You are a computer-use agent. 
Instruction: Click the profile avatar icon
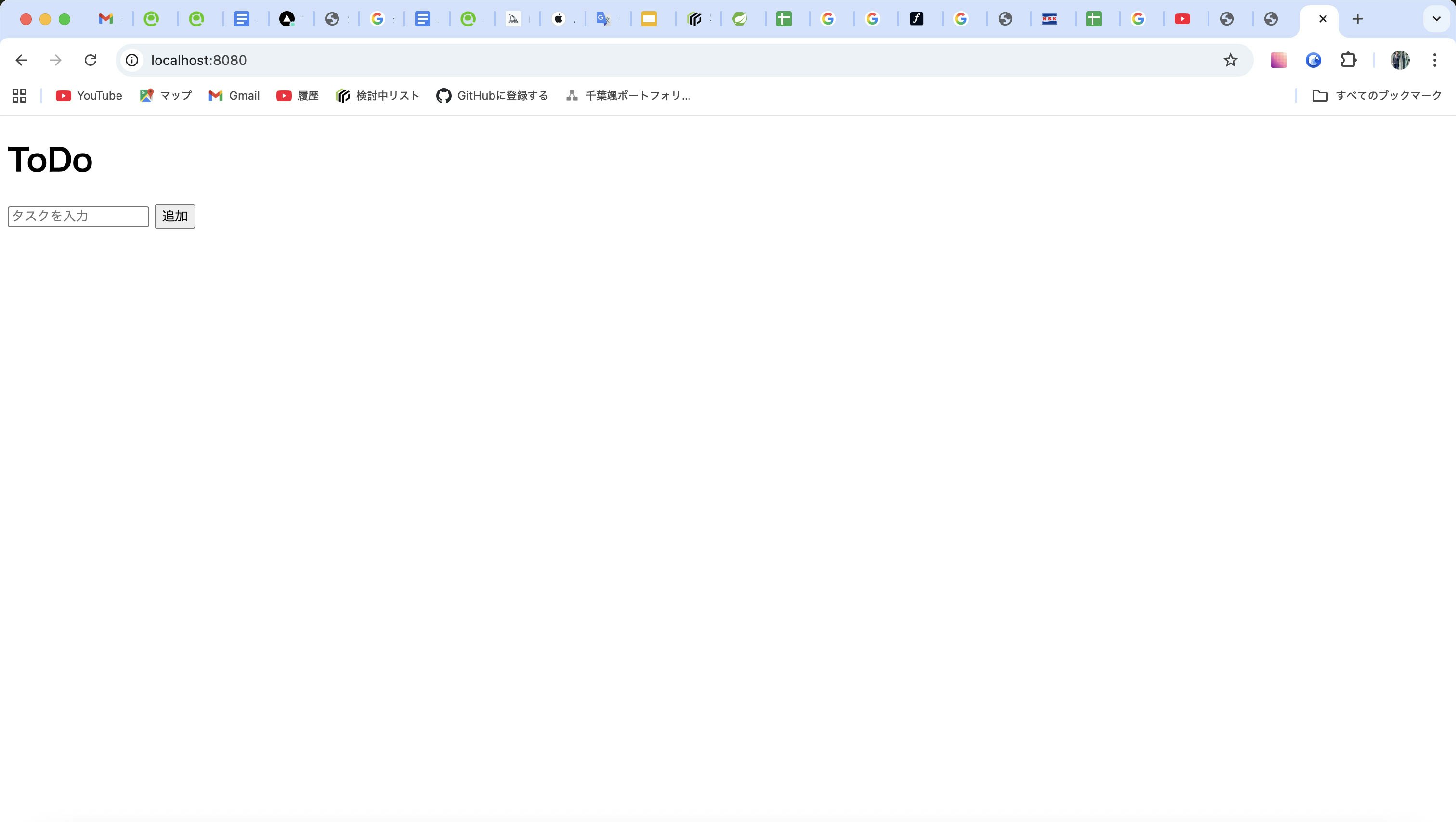1400,60
